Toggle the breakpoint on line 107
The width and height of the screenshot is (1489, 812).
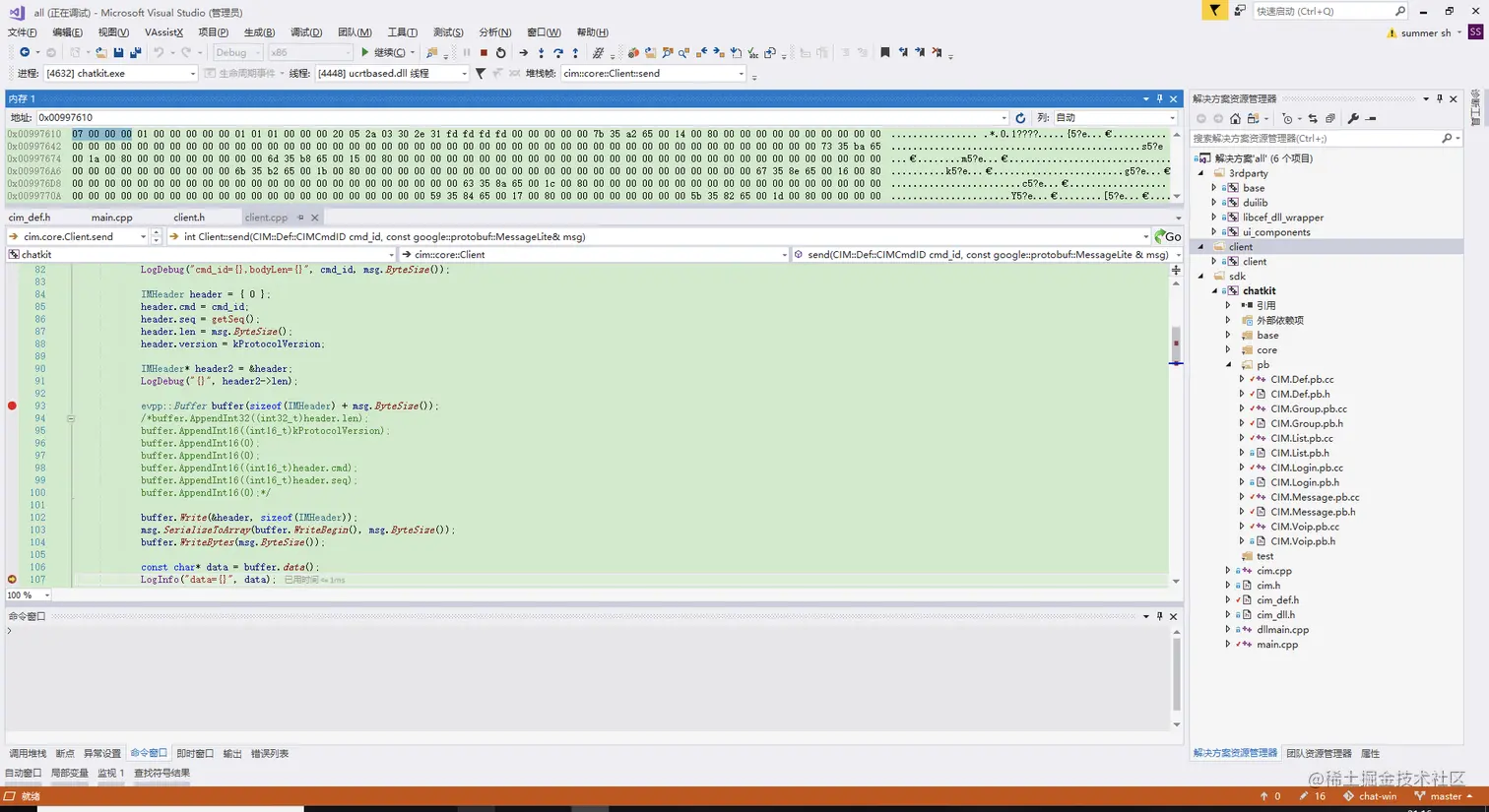(12, 580)
